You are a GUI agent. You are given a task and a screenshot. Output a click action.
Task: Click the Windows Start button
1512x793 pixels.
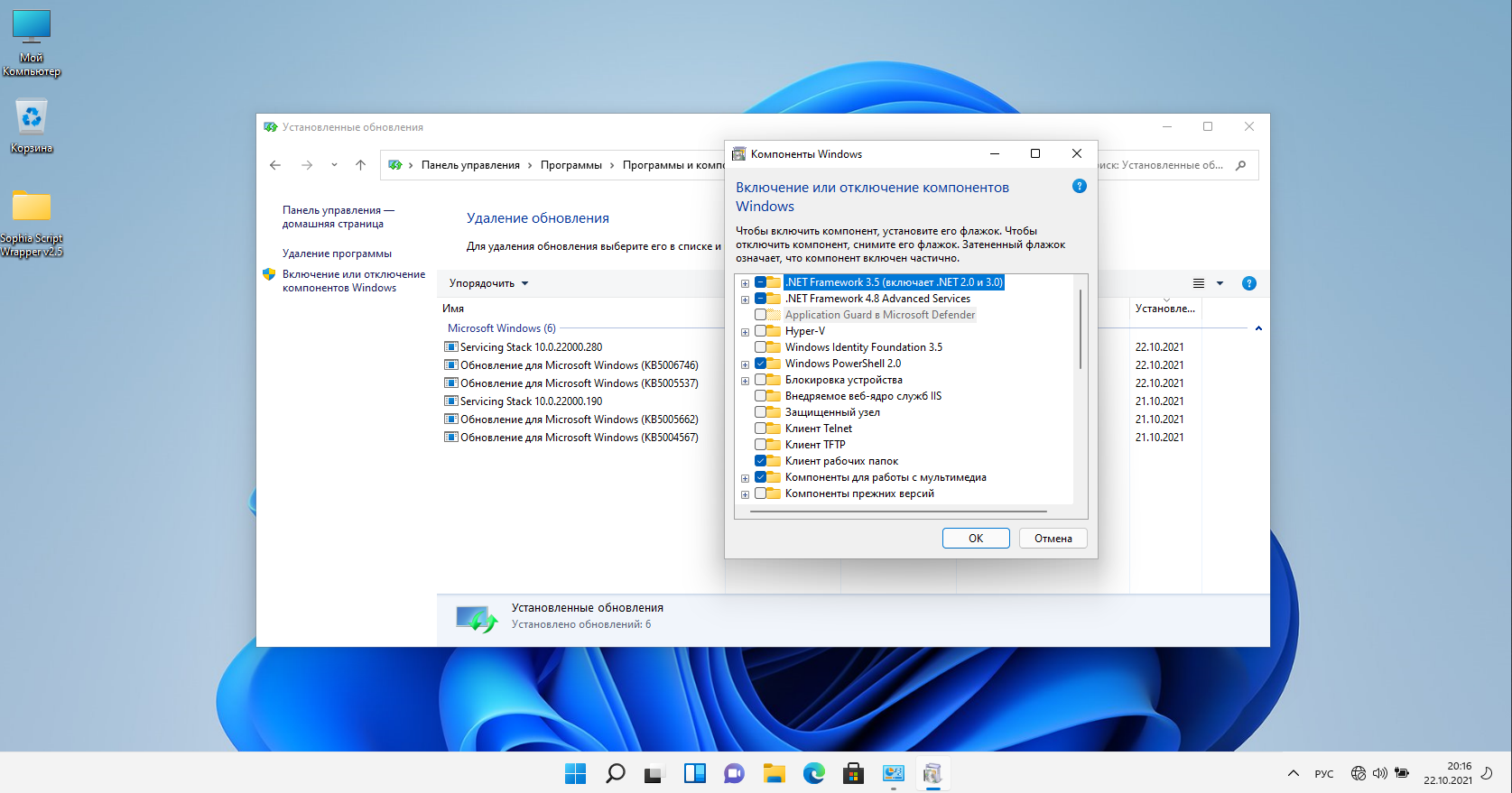pyautogui.click(x=575, y=773)
